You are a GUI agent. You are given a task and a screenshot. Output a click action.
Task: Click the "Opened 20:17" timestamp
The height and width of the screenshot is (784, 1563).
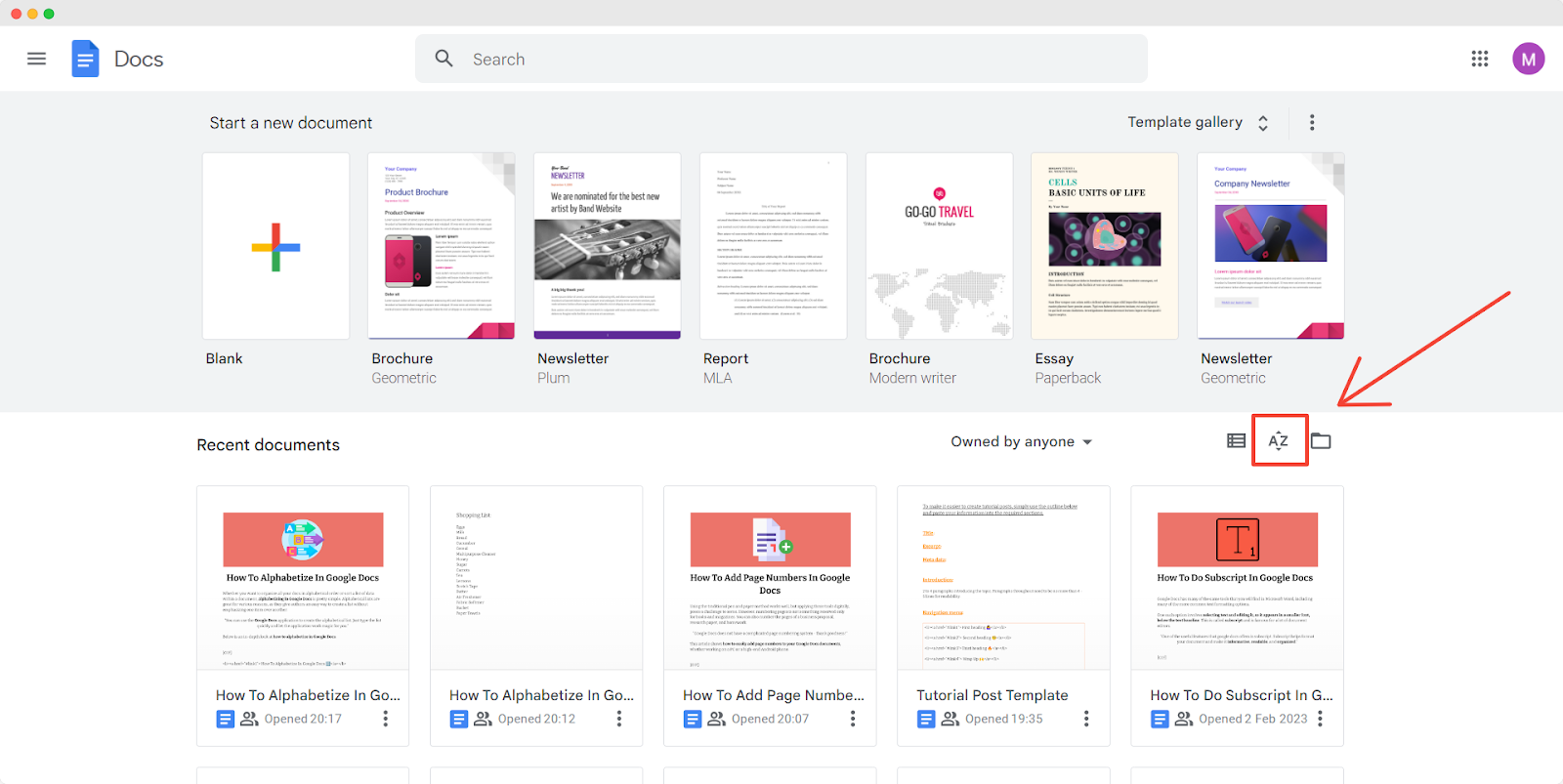[x=303, y=719]
